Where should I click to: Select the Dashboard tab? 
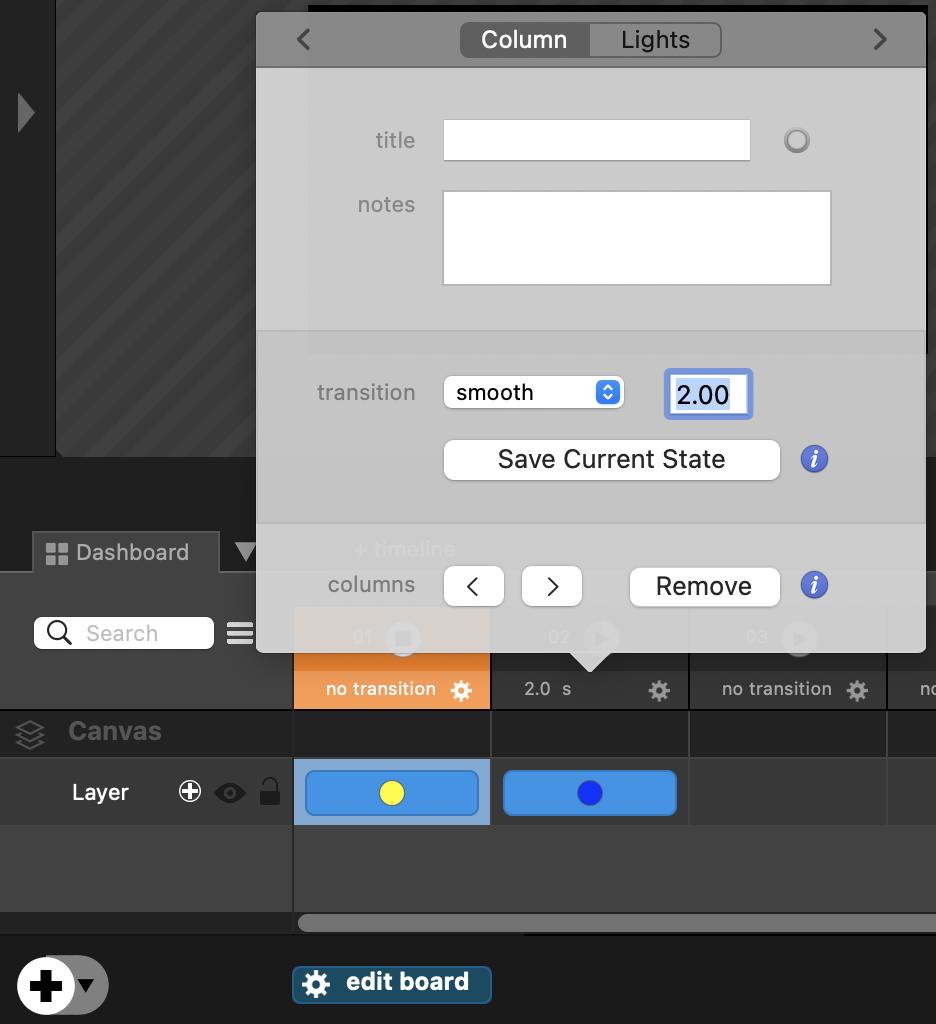point(118,553)
